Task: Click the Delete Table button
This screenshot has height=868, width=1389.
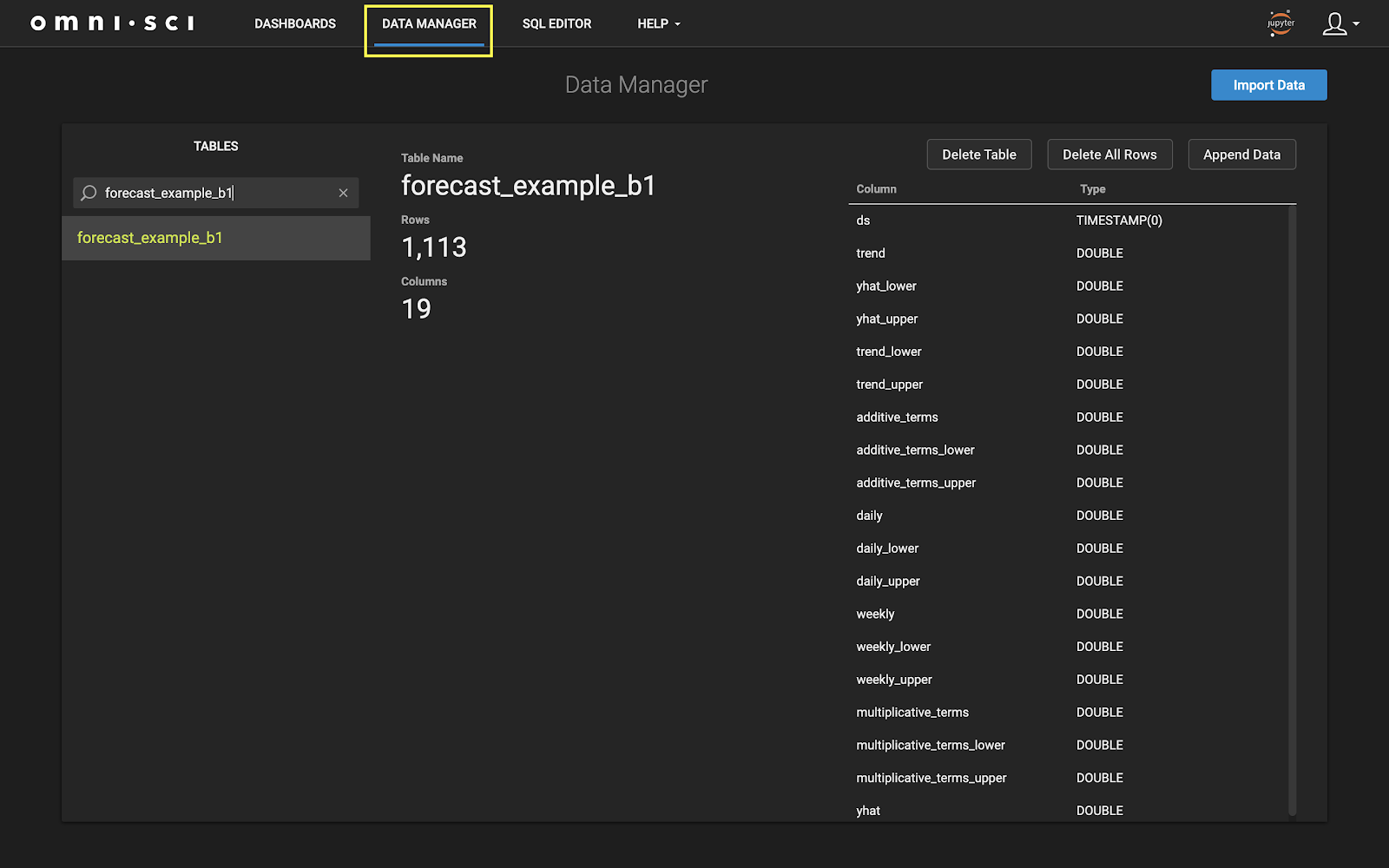Action: point(979,155)
